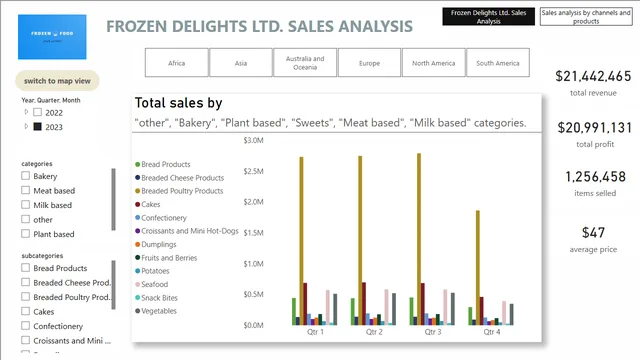The width and height of the screenshot is (640, 360).
Task: Select Seafood legend marker
Action: pos(138,284)
